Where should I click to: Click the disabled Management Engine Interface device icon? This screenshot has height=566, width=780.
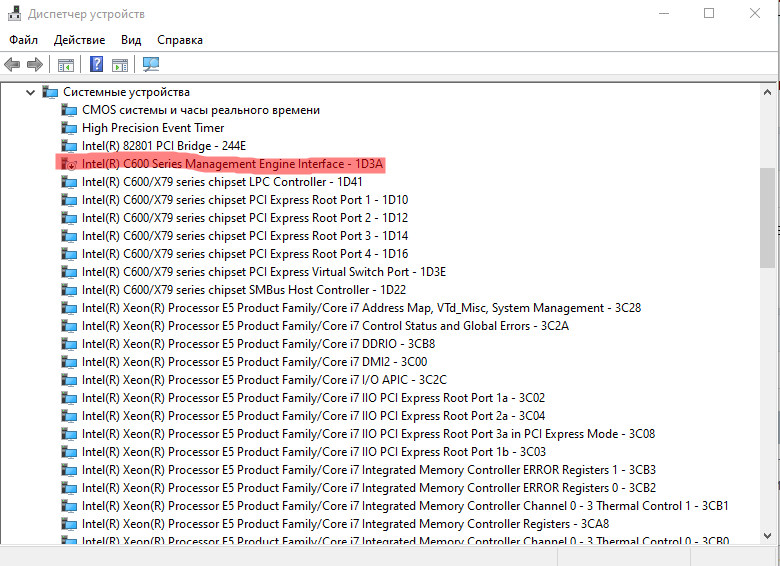[69, 164]
